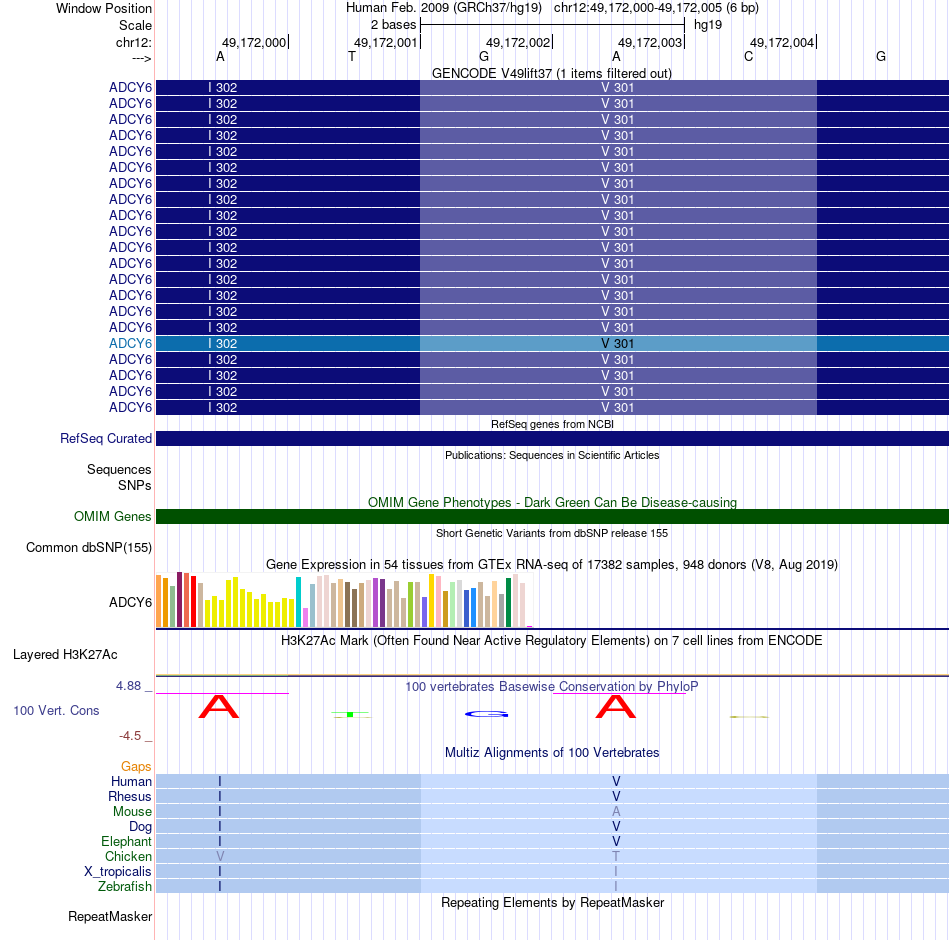Click the OMIM Gene Phenotypes green title

click(x=552, y=502)
